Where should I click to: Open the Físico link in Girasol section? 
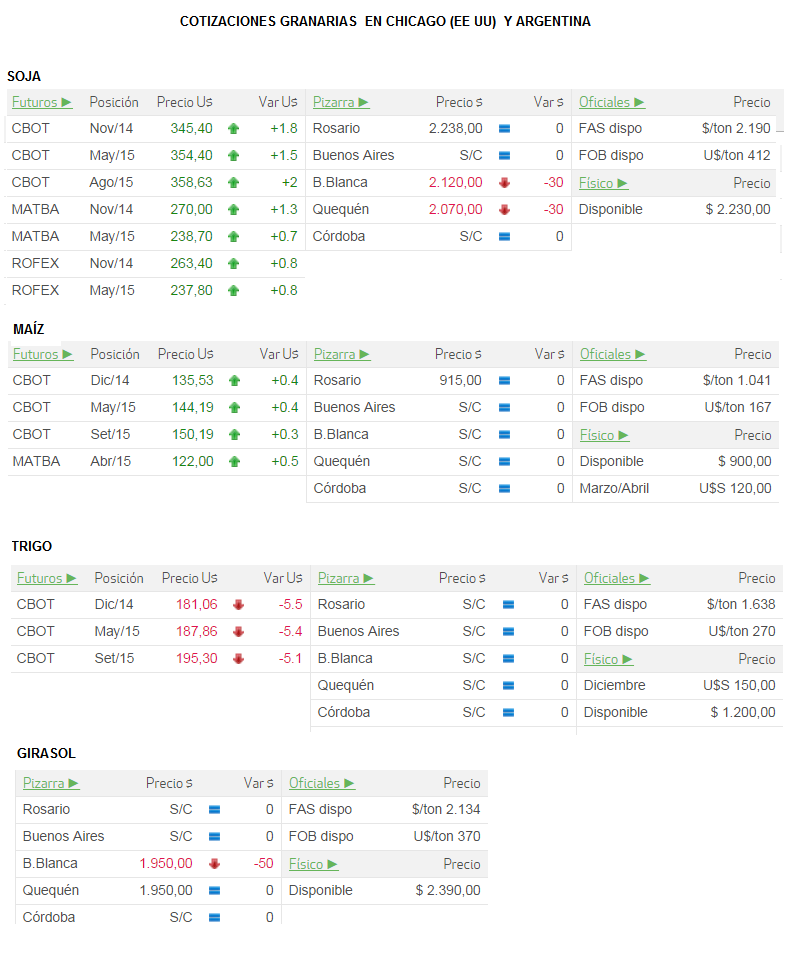313,864
